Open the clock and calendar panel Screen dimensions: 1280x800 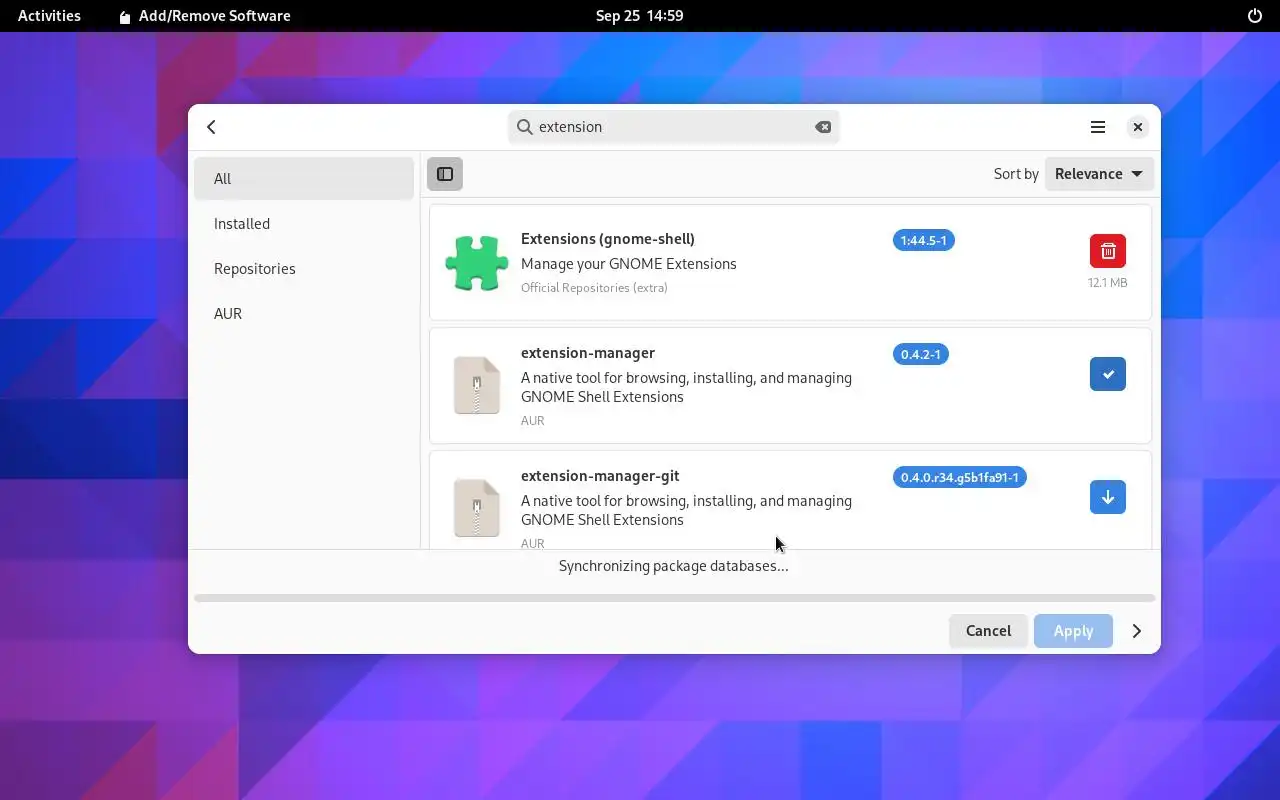pyautogui.click(x=640, y=15)
